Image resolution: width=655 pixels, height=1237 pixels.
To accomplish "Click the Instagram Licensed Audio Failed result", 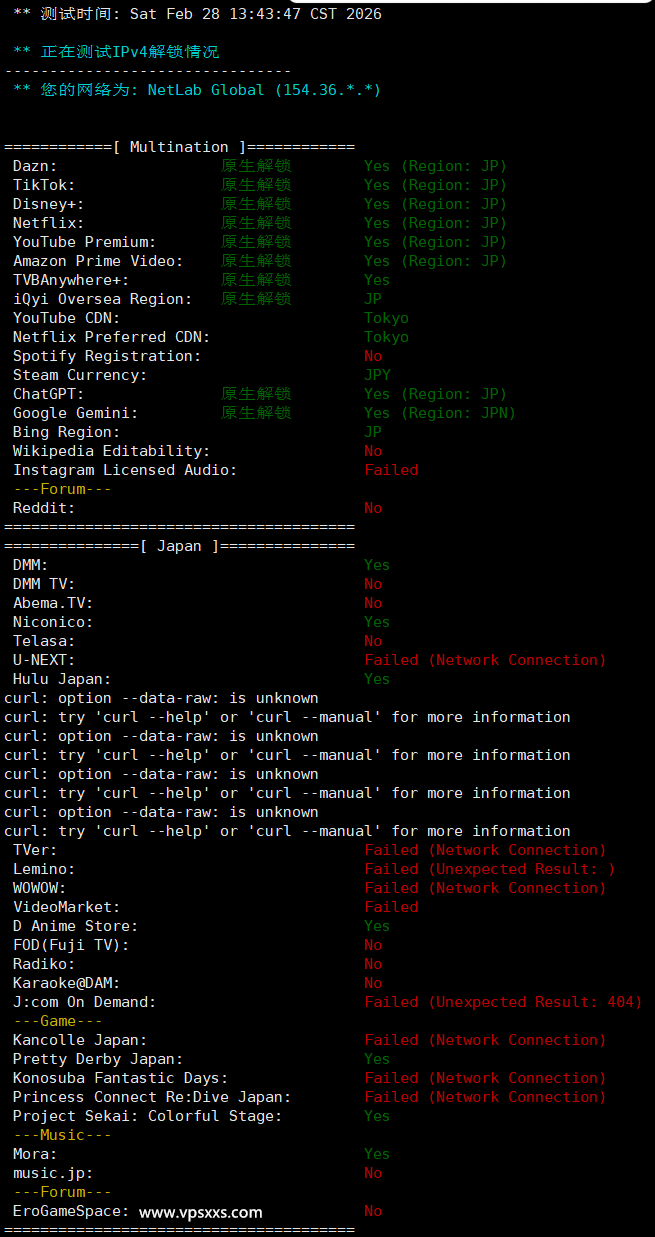I will tap(391, 470).
